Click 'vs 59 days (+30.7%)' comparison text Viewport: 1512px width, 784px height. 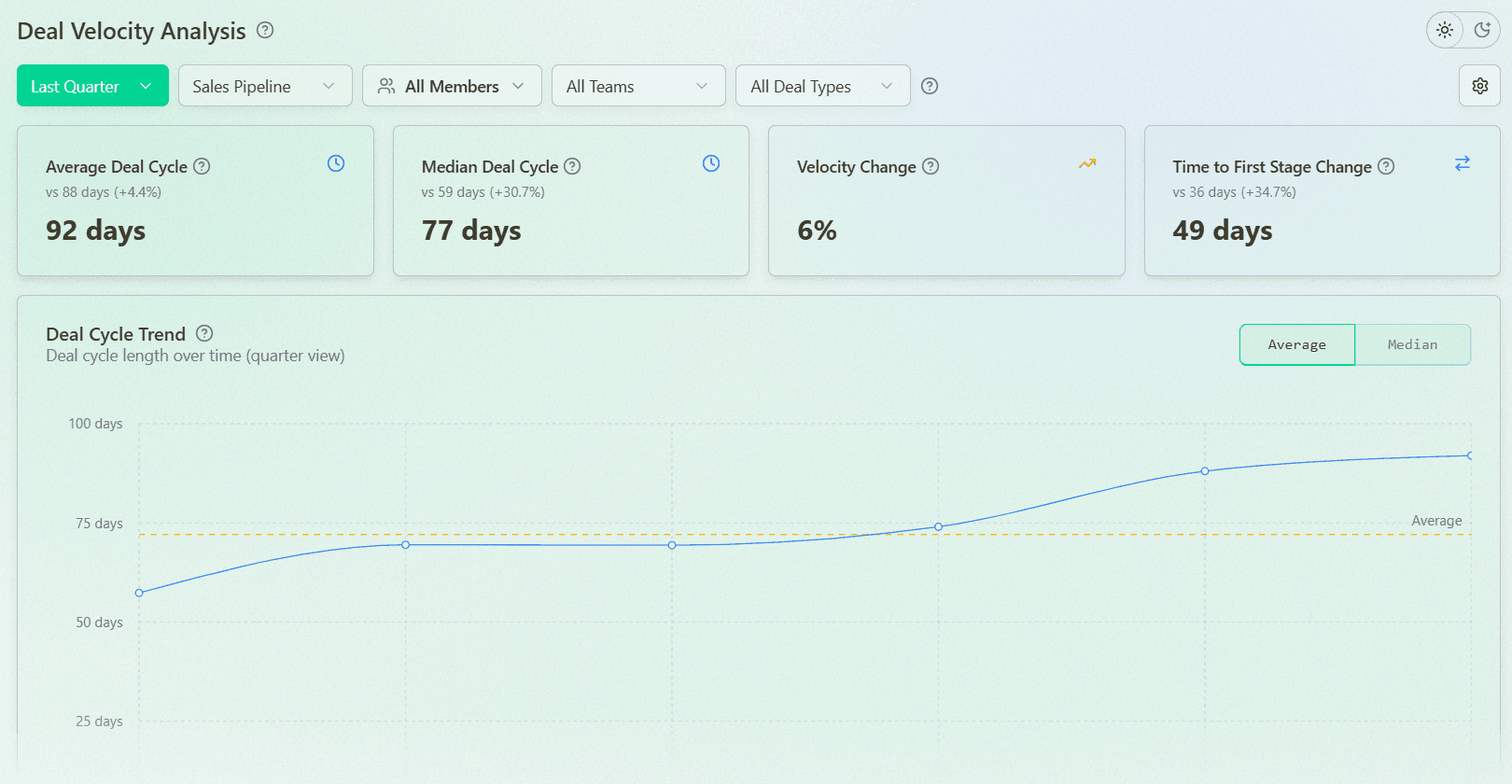483,192
